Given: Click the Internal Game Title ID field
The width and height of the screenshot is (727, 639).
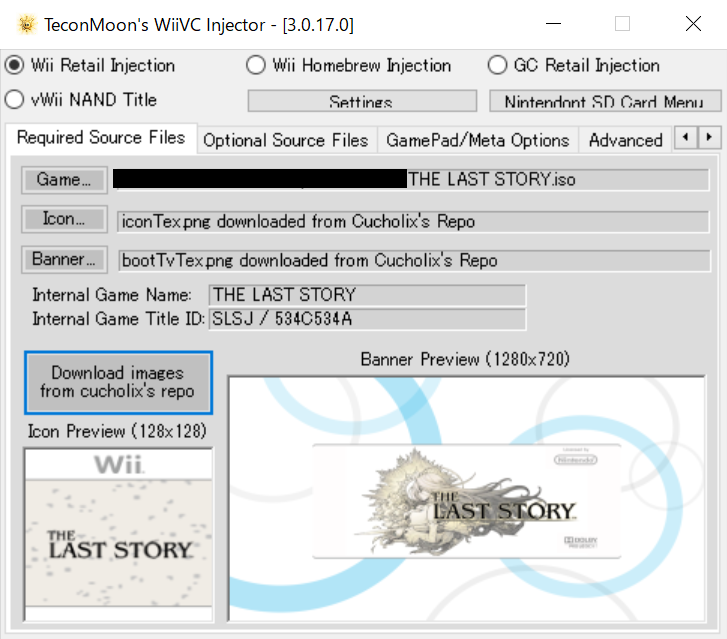Looking at the screenshot, I should pos(367,319).
